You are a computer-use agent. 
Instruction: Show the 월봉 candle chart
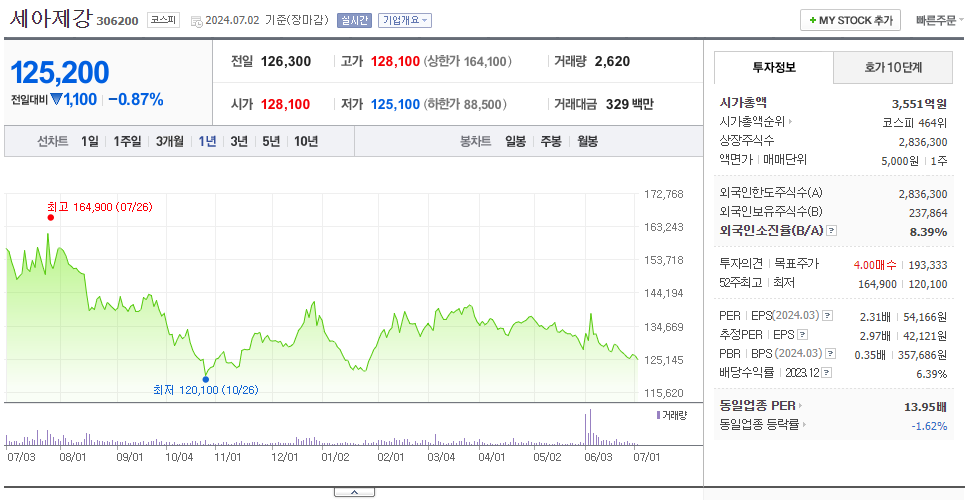tap(588, 141)
